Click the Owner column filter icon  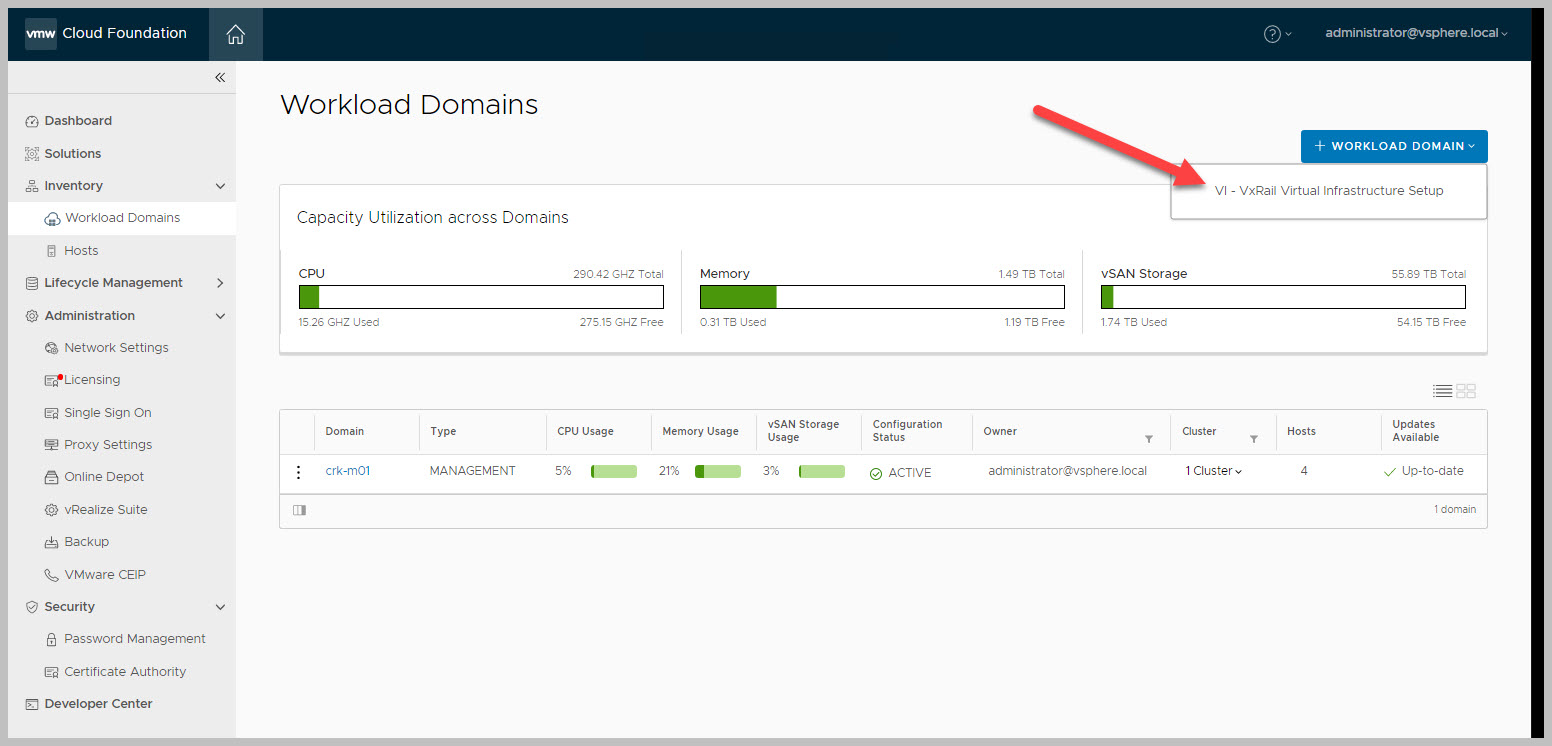pos(1149,439)
